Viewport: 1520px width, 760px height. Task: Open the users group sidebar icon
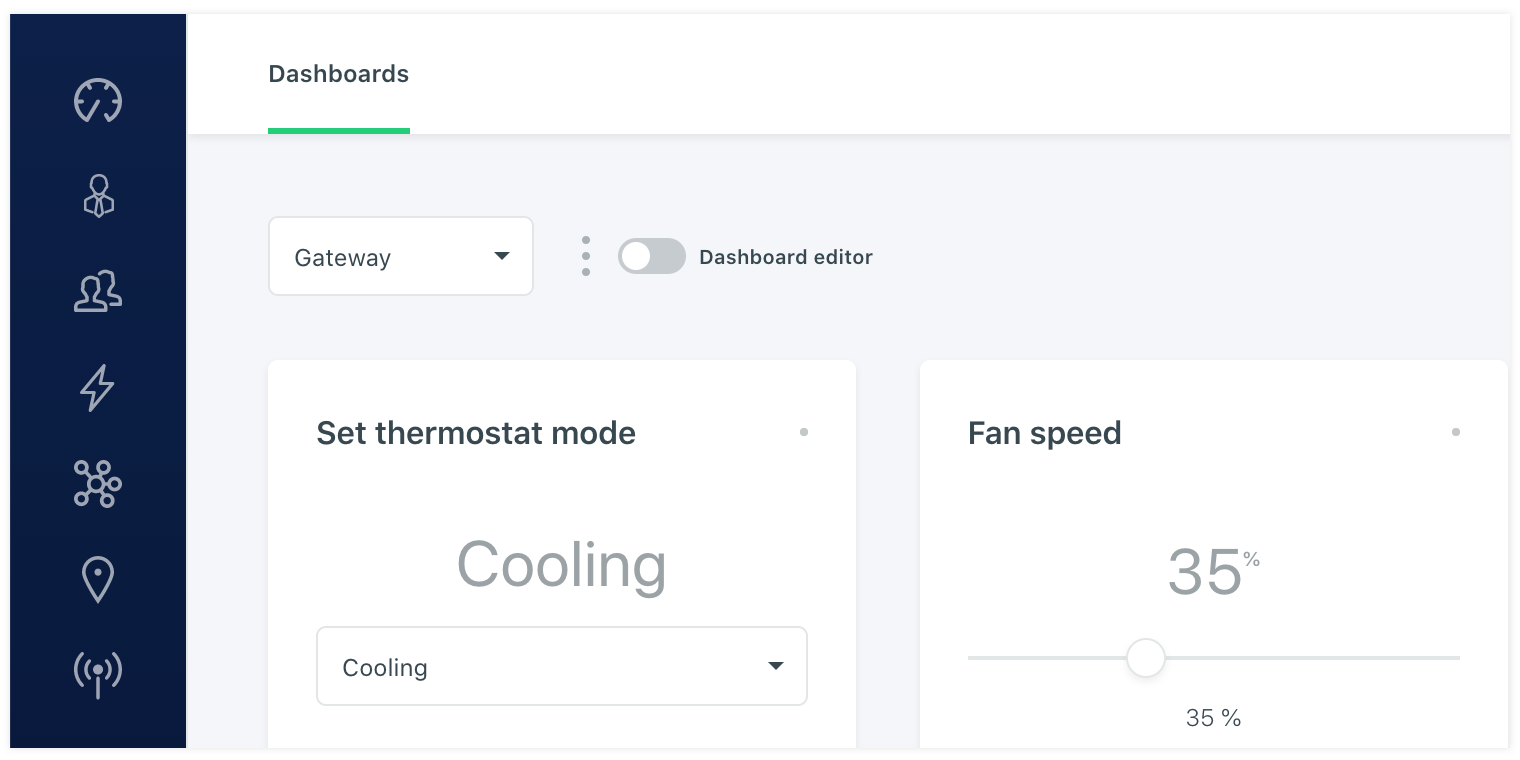(x=98, y=292)
